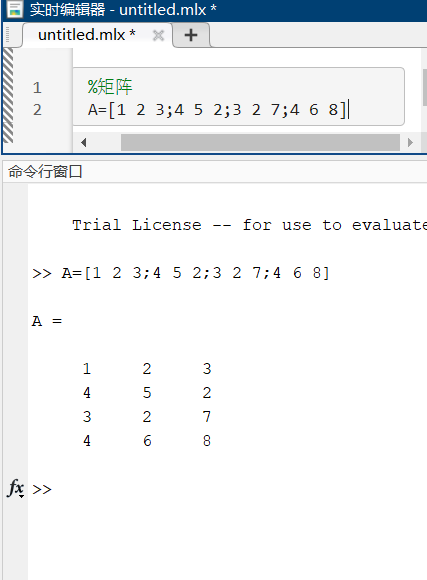Close the untitled.mlx tab
The image size is (427, 580).
(158, 36)
